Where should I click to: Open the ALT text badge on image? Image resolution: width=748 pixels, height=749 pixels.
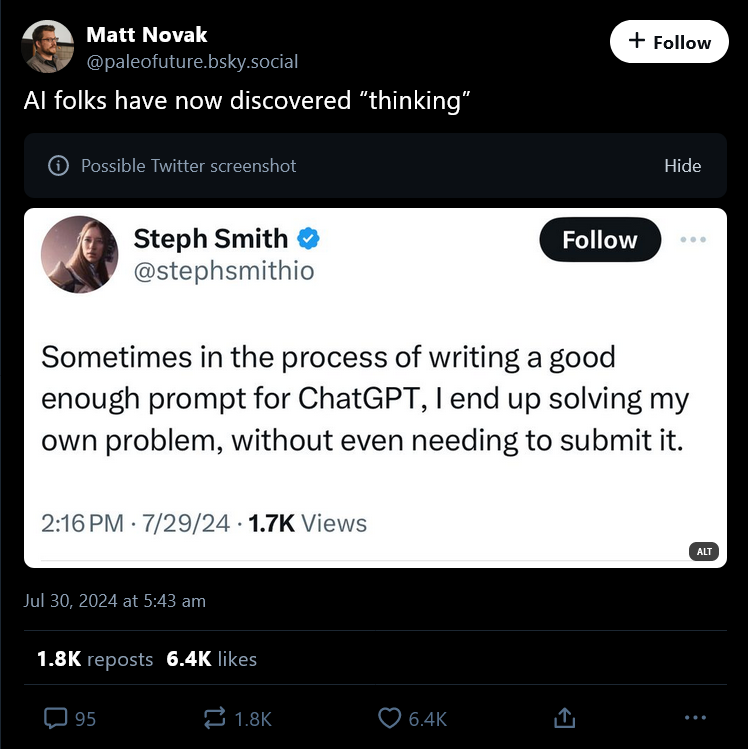pos(704,551)
